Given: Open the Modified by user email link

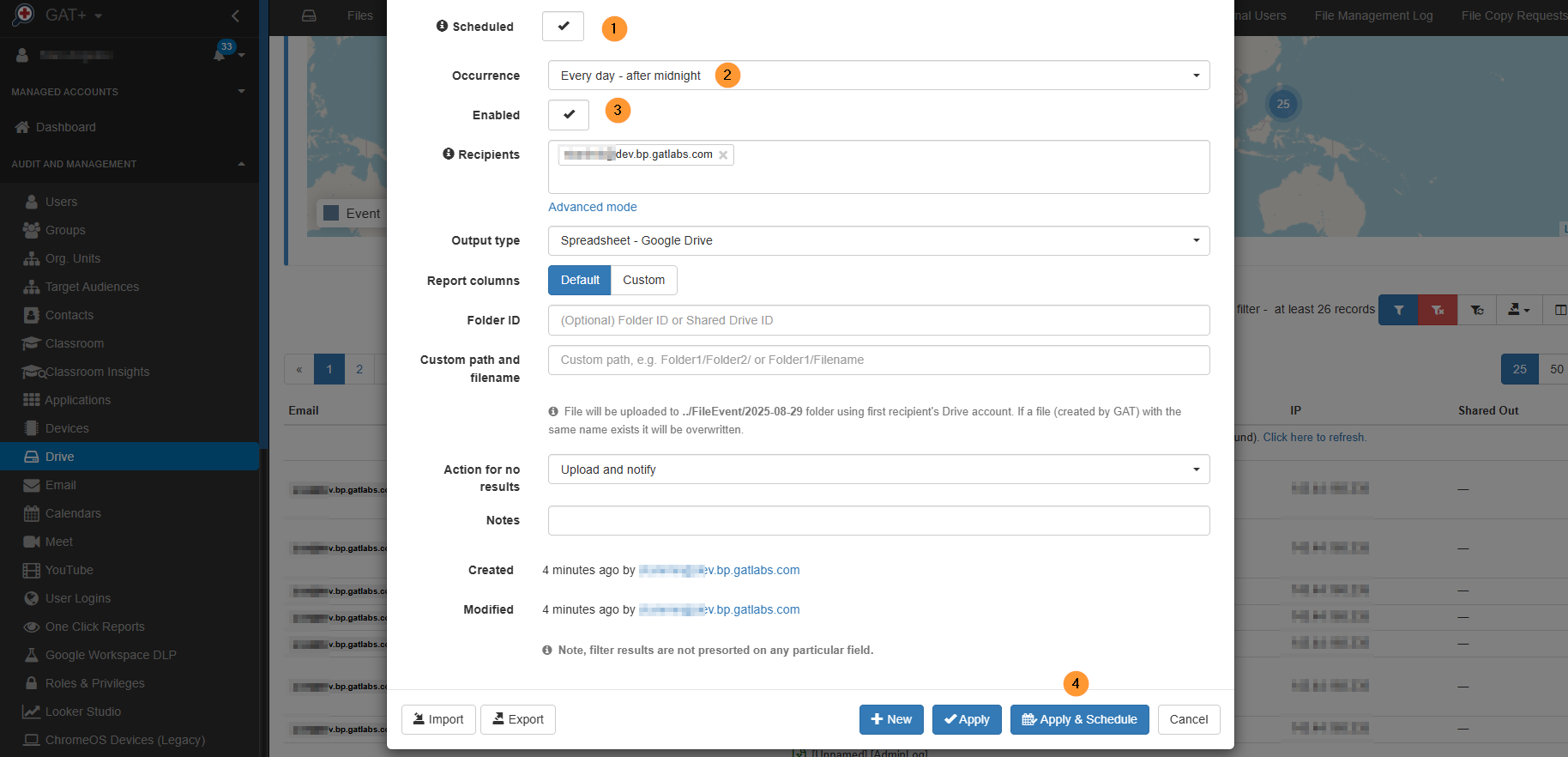Looking at the screenshot, I should click(719, 609).
